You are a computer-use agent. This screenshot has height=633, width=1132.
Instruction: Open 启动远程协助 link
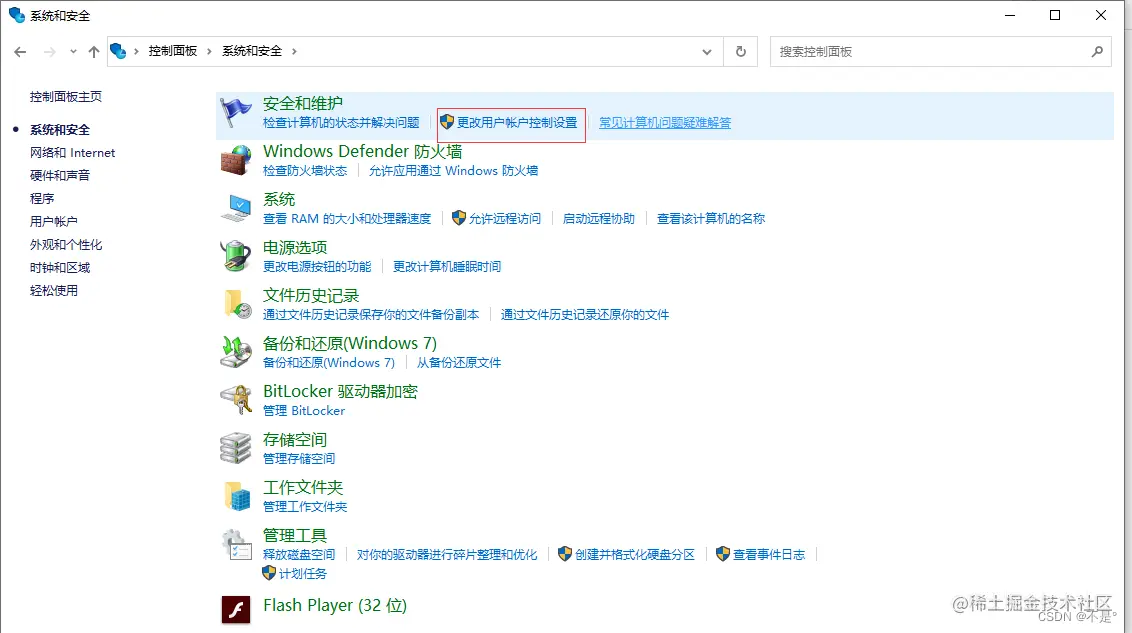pos(598,219)
